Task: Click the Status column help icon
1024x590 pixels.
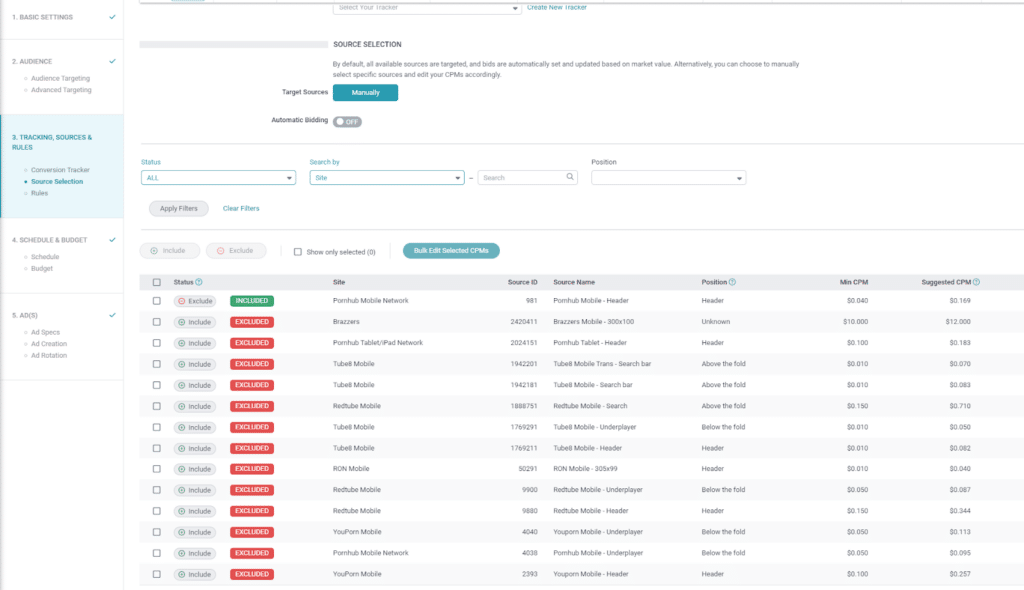Action: pos(199,282)
